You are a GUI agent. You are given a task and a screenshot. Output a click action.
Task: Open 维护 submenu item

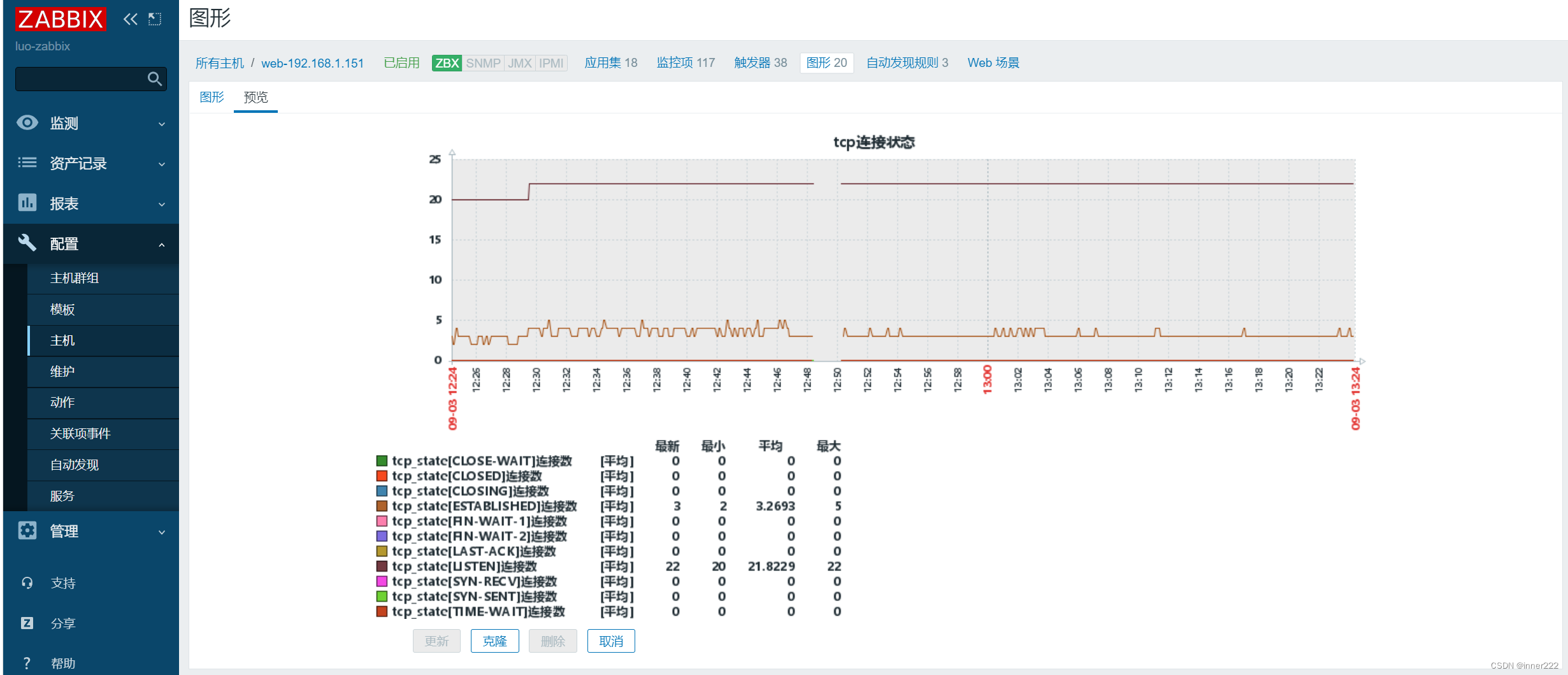click(x=103, y=372)
